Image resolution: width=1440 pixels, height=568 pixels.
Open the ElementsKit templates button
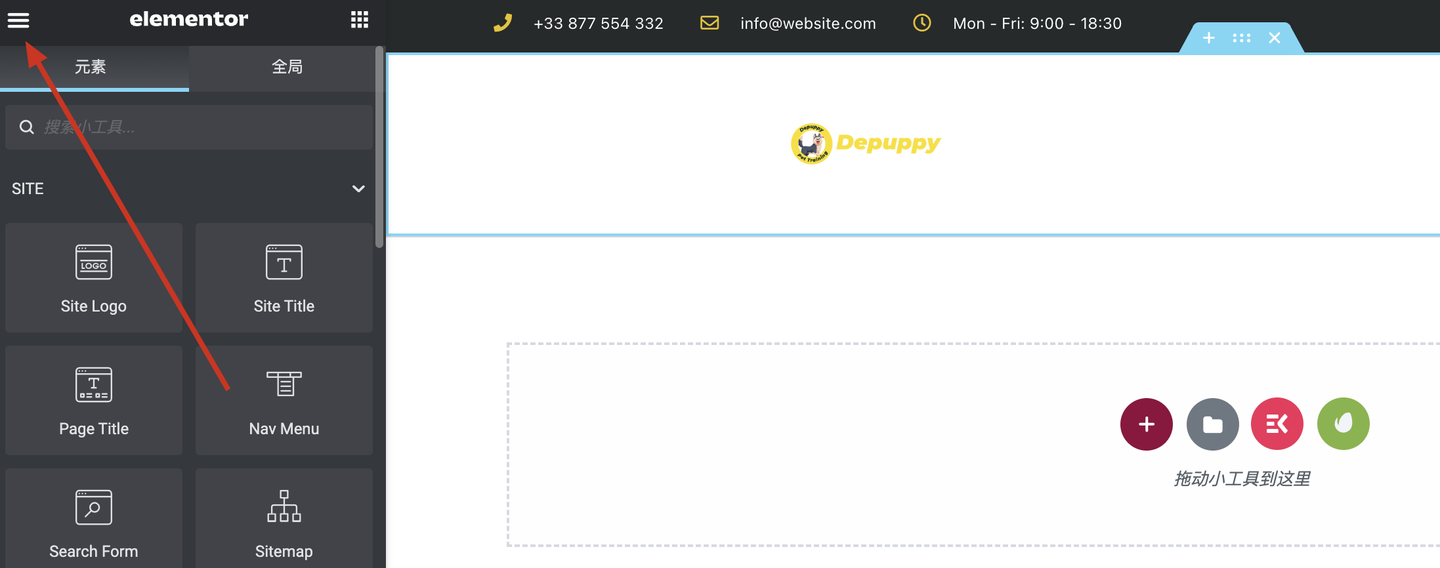tap(1277, 424)
